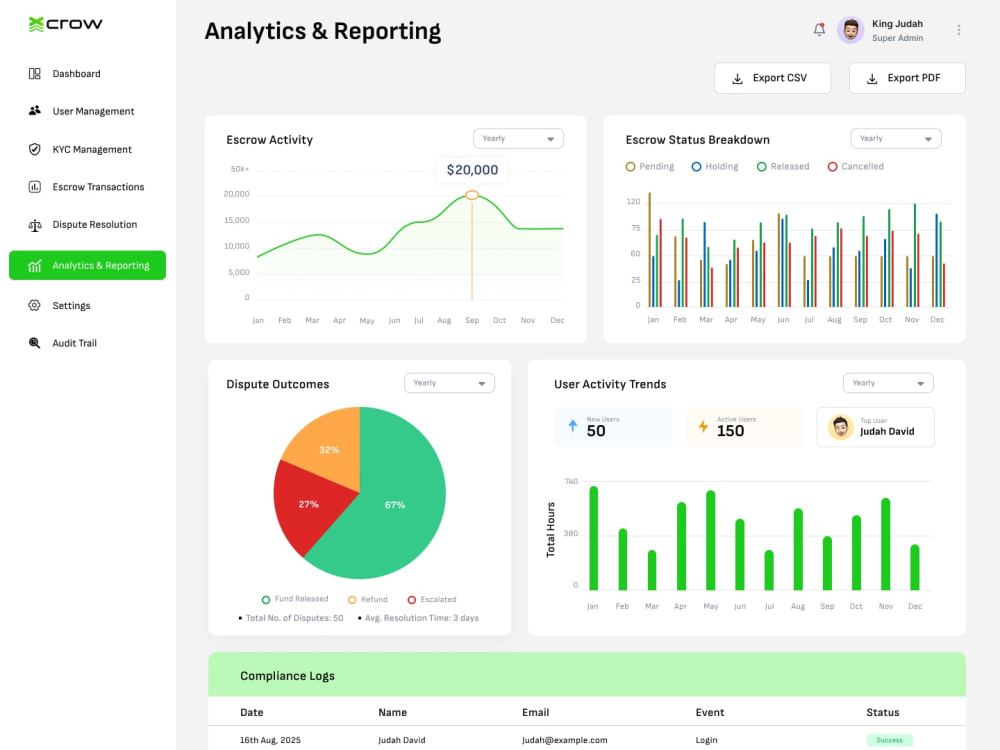The height and width of the screenshot is (750, 1000).
Task: Click the Audit Trail magnifier icon
Action: (x=34, y=343)
